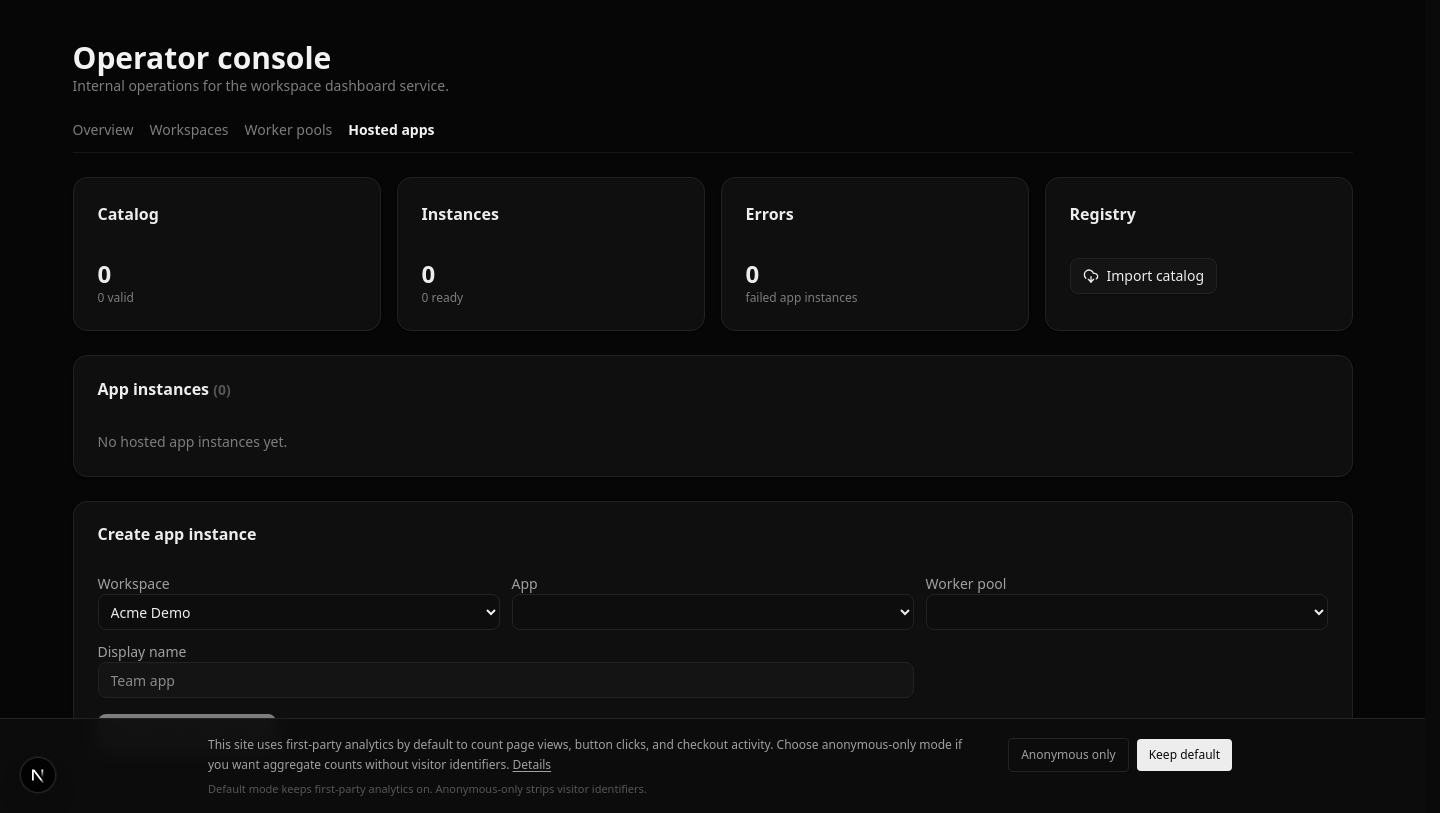Click the '0 ready' instances text
The image size is (1440, 813).
pyautogui.click(x=442, y=298)
